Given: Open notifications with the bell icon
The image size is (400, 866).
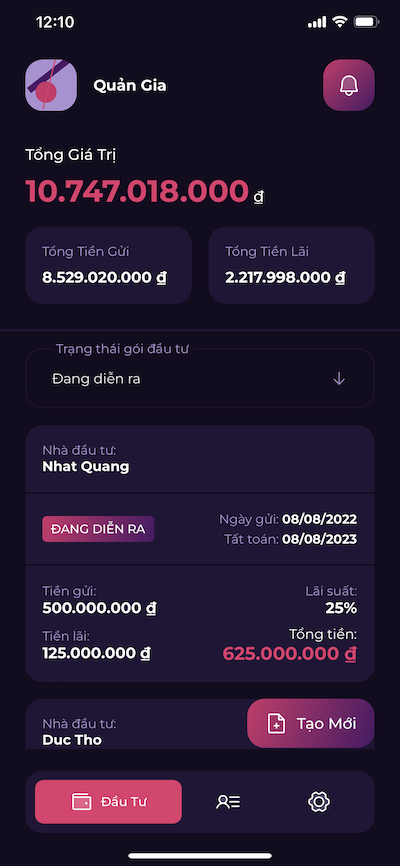Looking at the screenshot, I should pyautogui.click(x=349, y=85).
